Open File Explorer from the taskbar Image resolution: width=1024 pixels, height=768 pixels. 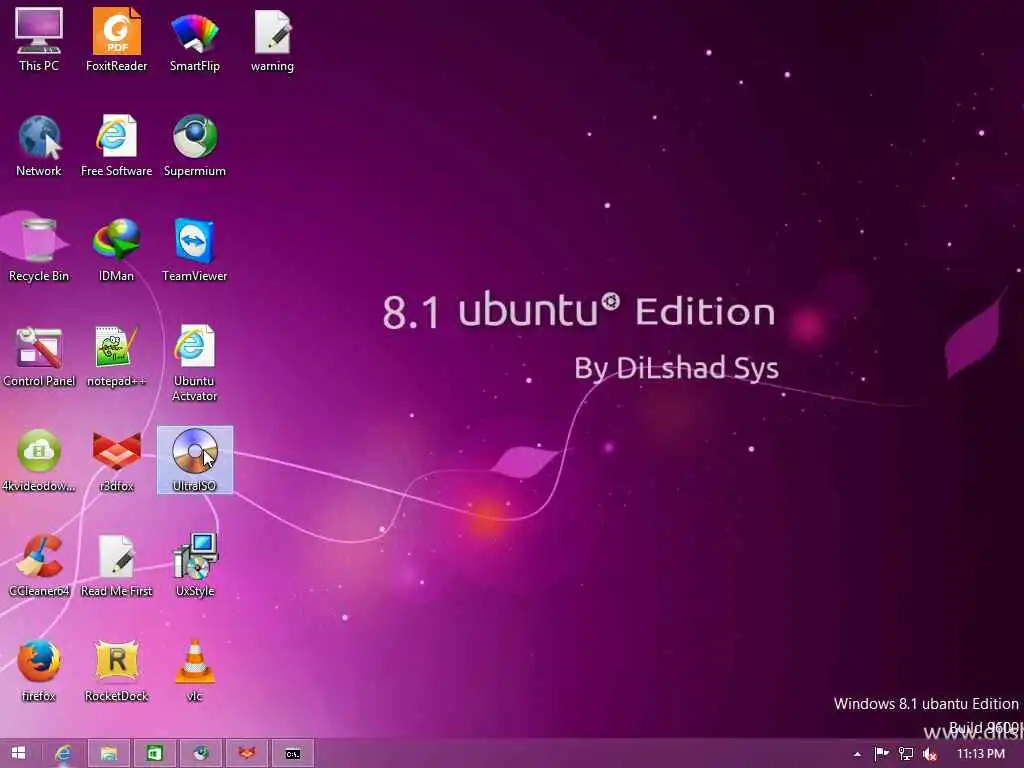tap(108, 754)
